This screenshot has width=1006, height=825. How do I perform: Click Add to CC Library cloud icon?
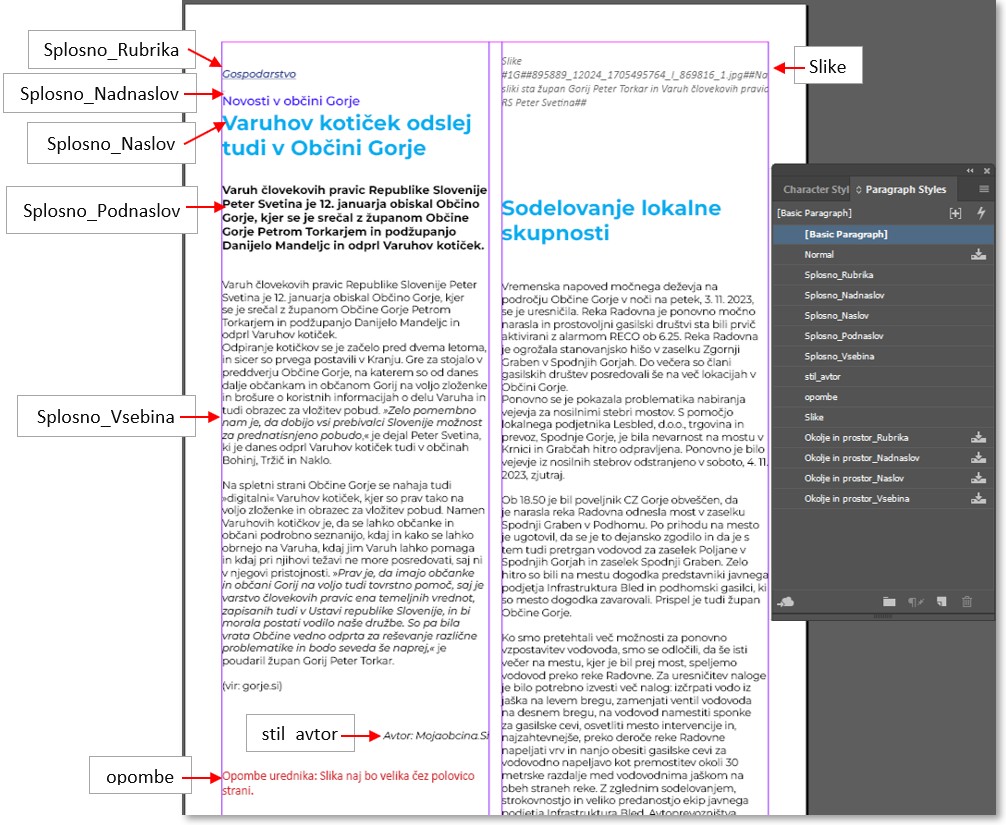pyautogui.click(x=786, y=601)
